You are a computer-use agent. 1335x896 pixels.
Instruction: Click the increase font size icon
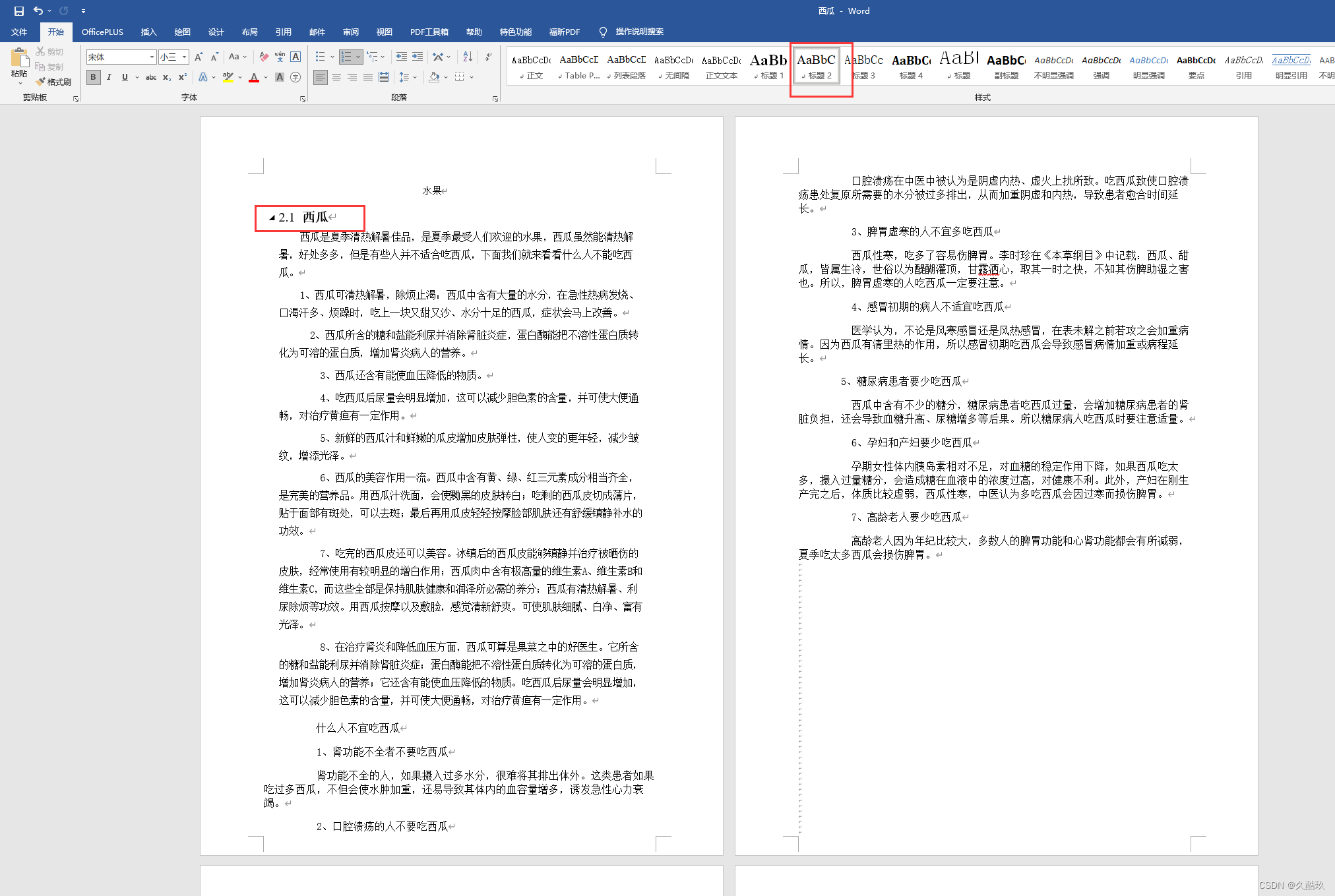coord(199,57)
